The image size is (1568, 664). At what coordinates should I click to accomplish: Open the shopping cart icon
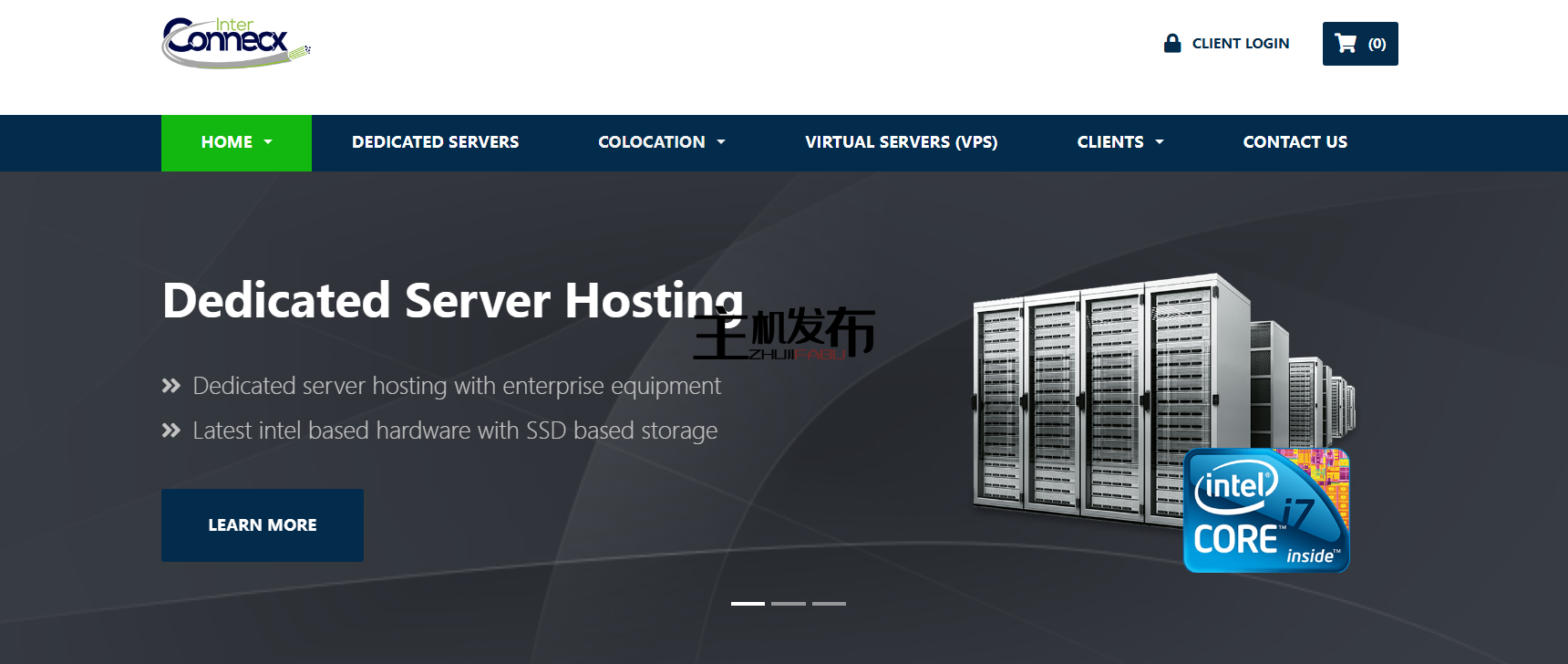tap(1346, 43)
